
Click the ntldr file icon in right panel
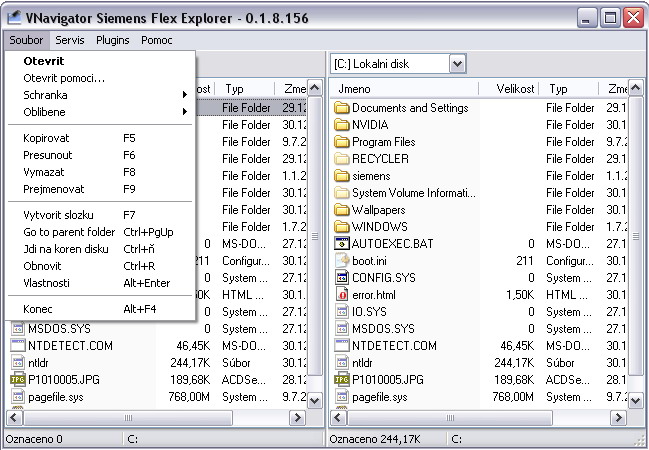341,363
